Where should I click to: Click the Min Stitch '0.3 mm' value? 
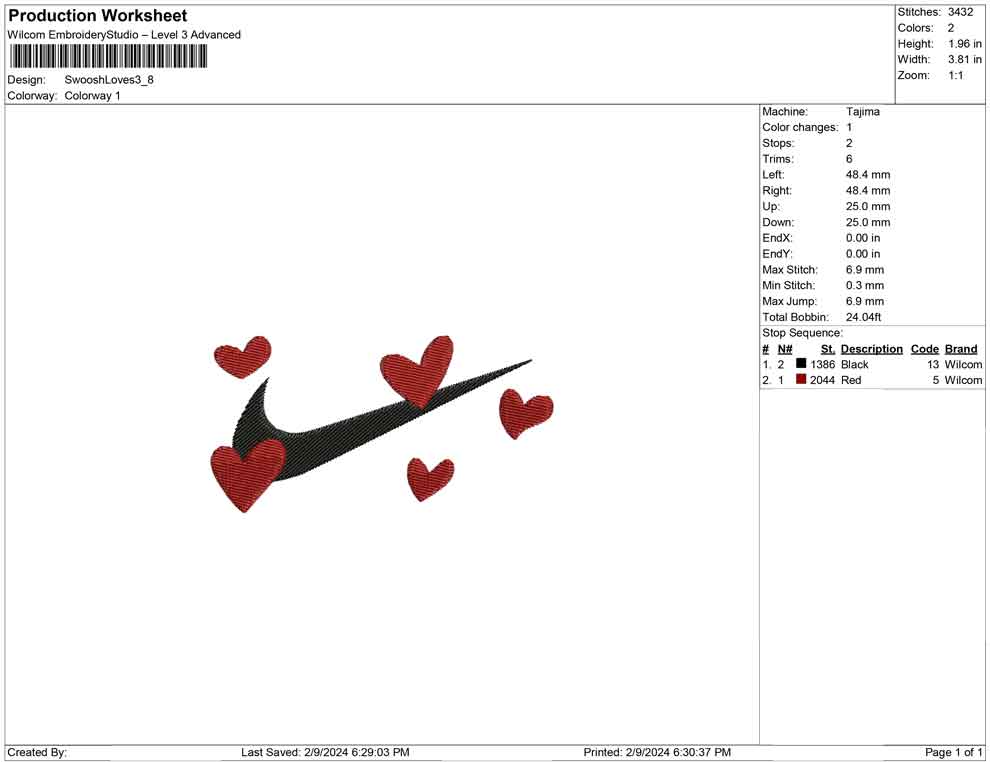click(x=865, y=285)
